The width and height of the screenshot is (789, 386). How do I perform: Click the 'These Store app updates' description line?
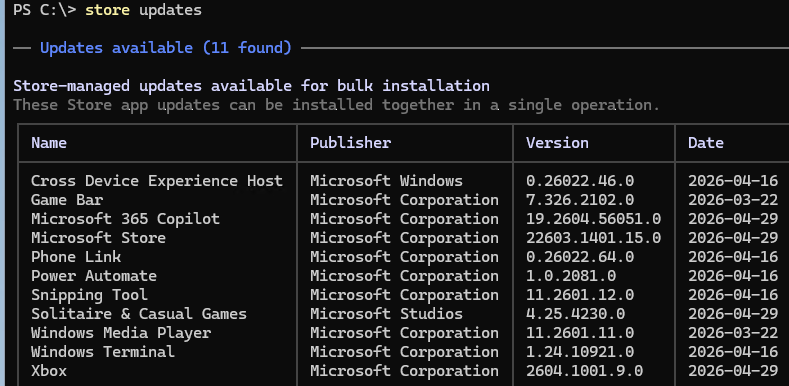(x=336, y=105)
